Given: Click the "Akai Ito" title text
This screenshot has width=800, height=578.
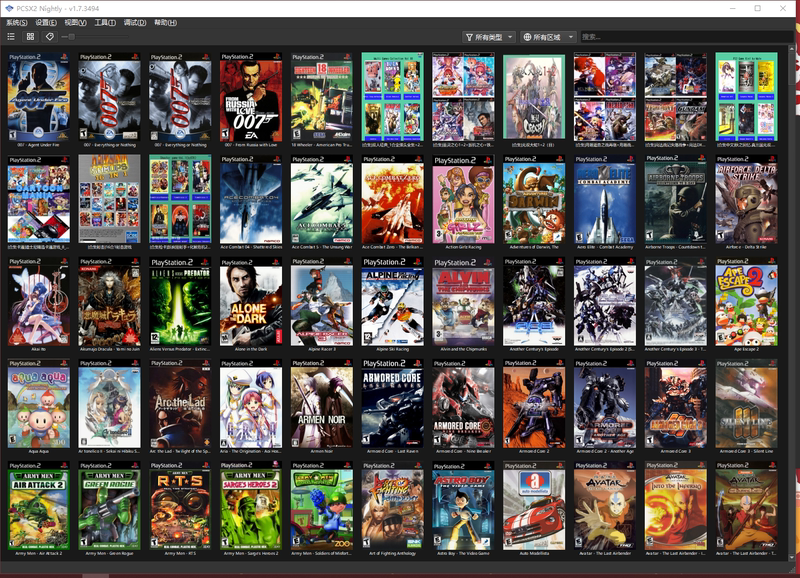Looking at the screenshot, I should point(39,349).
